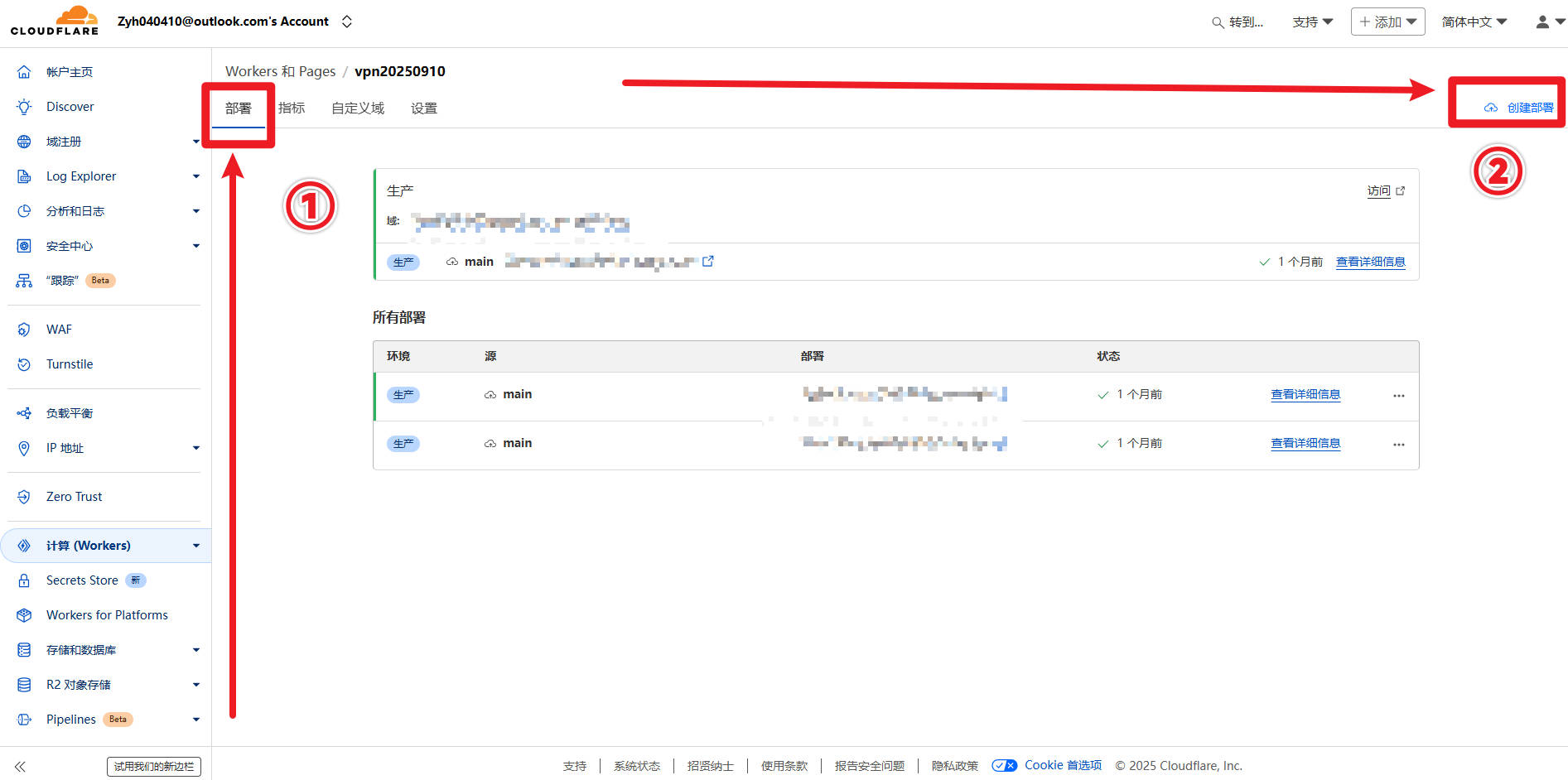Screen dimensions: 1568x780
Task: View details for second deployment row
Action: (1305, 444)
